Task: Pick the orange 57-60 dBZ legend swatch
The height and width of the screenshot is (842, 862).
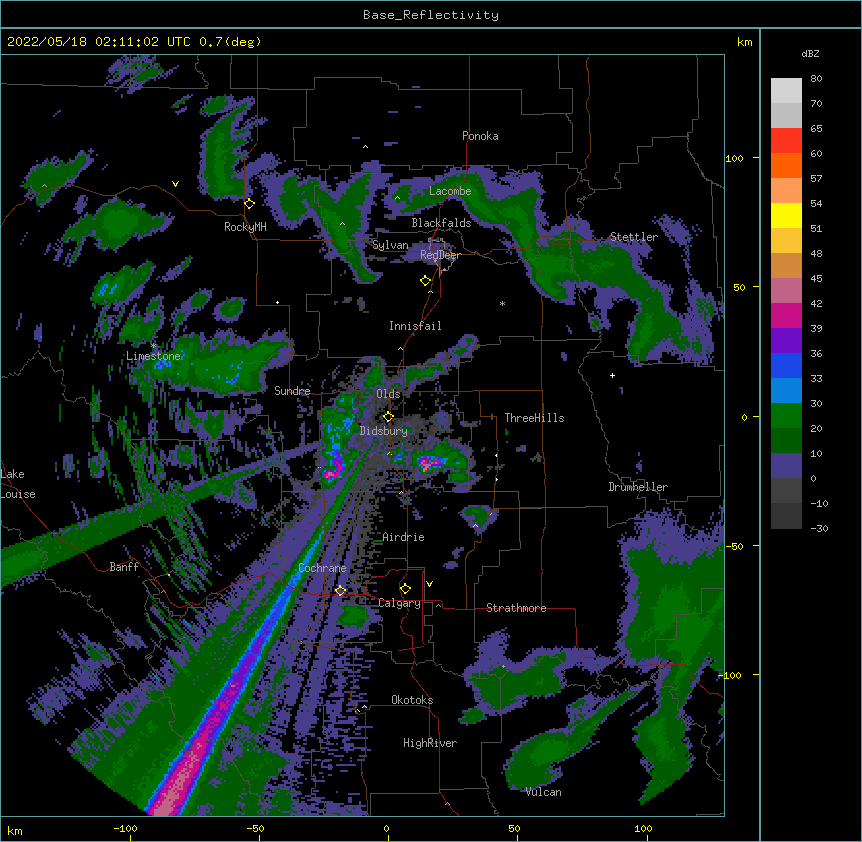Action: 786,165
